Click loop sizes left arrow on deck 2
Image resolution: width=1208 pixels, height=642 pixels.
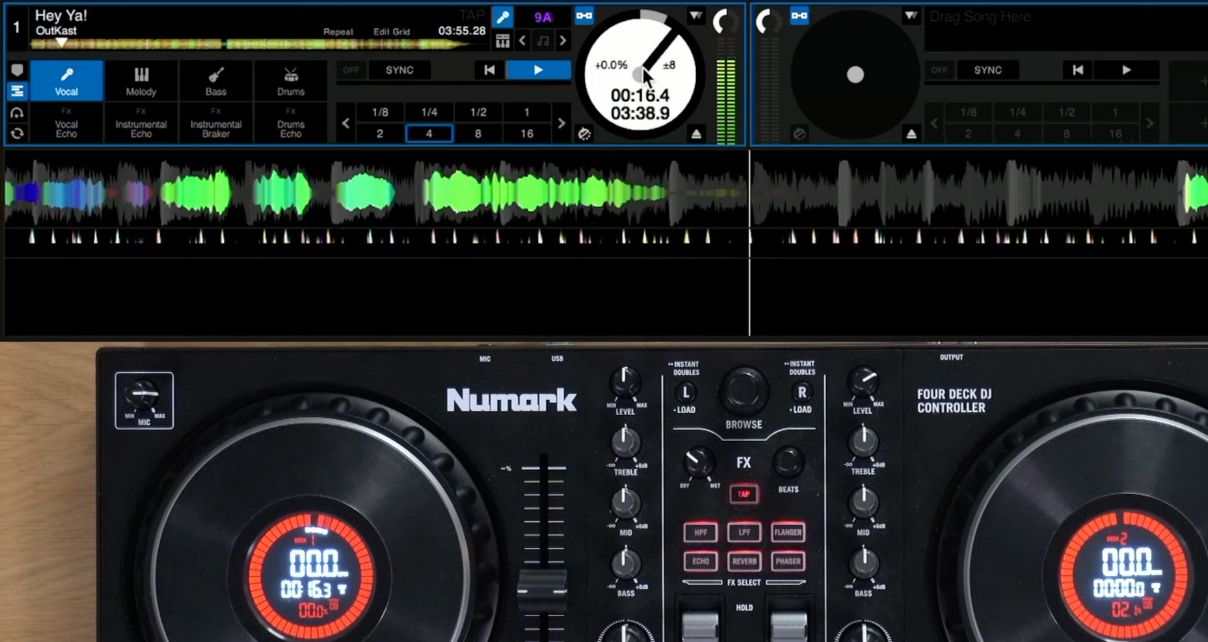click(934, 123)
